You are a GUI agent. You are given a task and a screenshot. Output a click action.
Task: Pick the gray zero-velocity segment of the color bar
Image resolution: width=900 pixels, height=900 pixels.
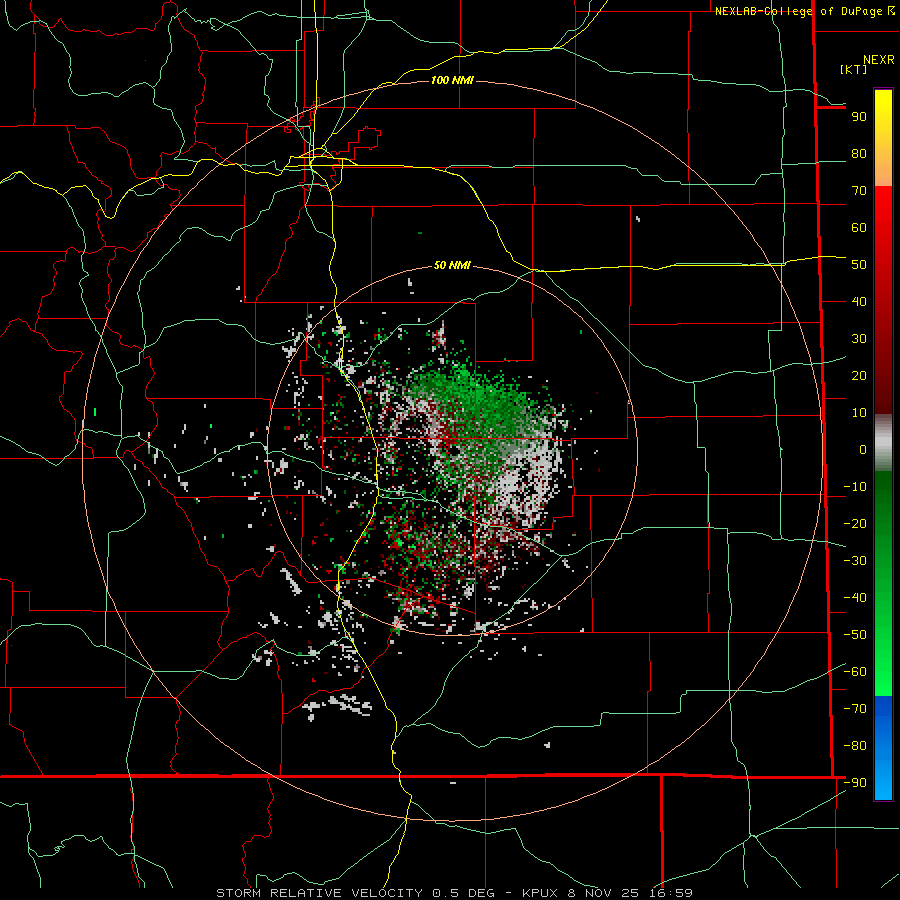[883, 443]
